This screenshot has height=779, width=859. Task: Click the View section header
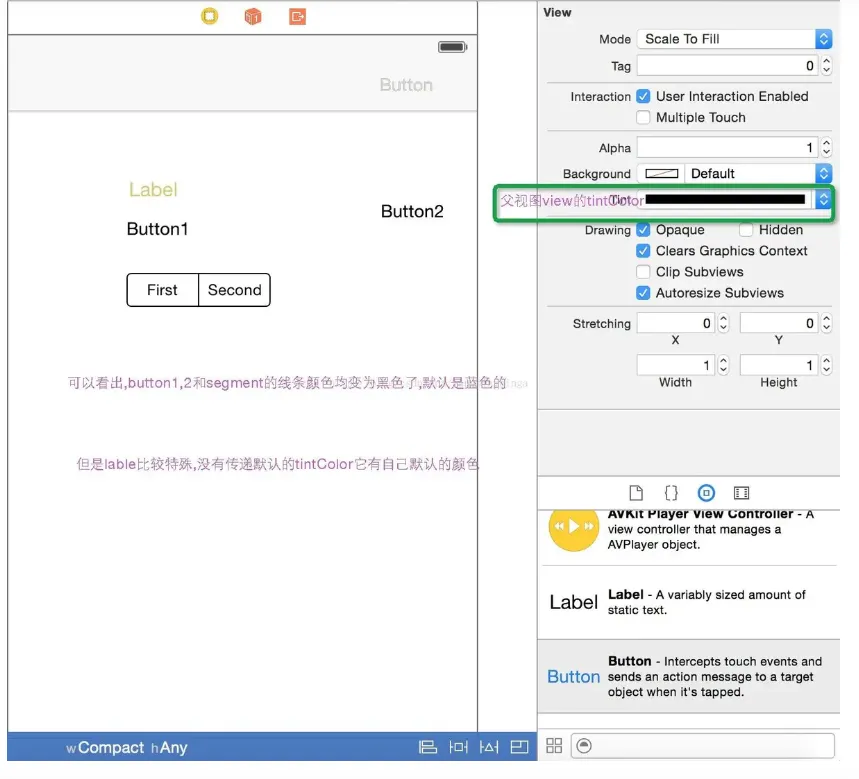(557, 12)
